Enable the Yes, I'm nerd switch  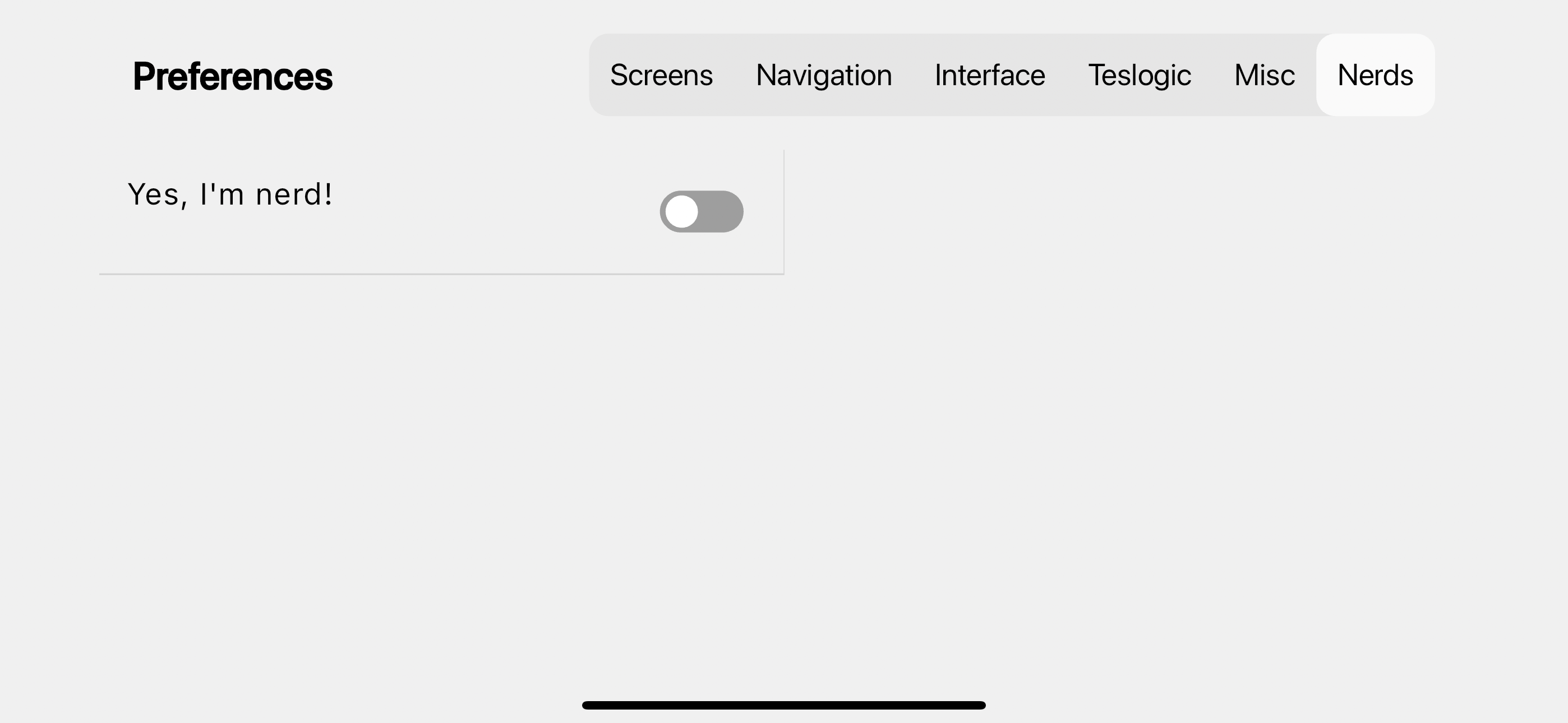tap(701, 211)
